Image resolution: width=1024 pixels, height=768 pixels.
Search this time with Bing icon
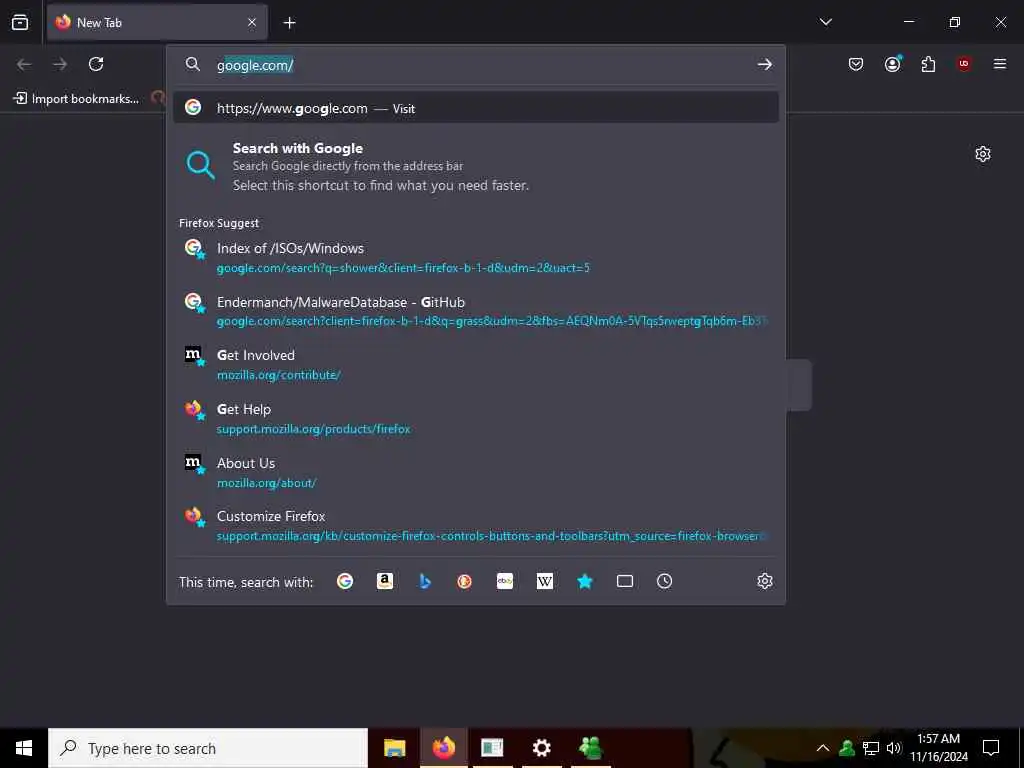pyautogui.click(x=424, y=581)
